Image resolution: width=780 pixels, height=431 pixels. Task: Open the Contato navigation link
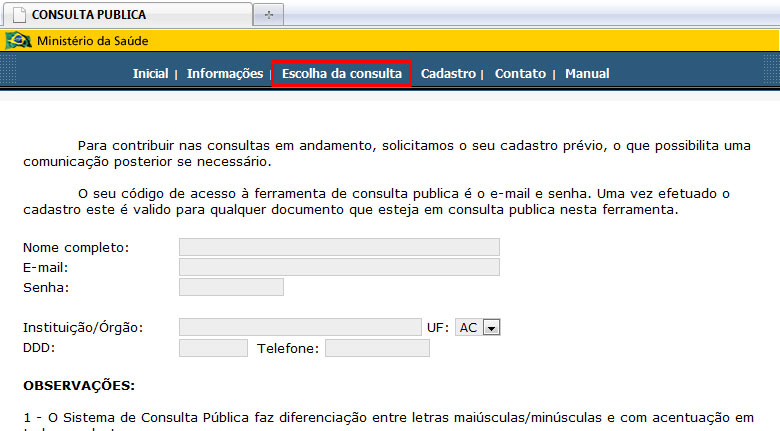coord(520,73)
